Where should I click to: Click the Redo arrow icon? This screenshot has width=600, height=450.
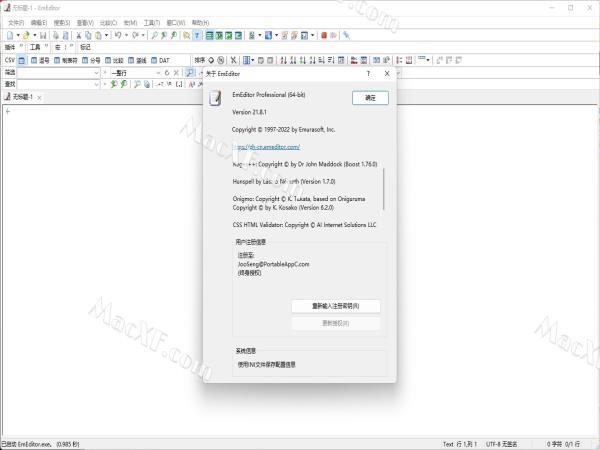click(x=135, y=35)
